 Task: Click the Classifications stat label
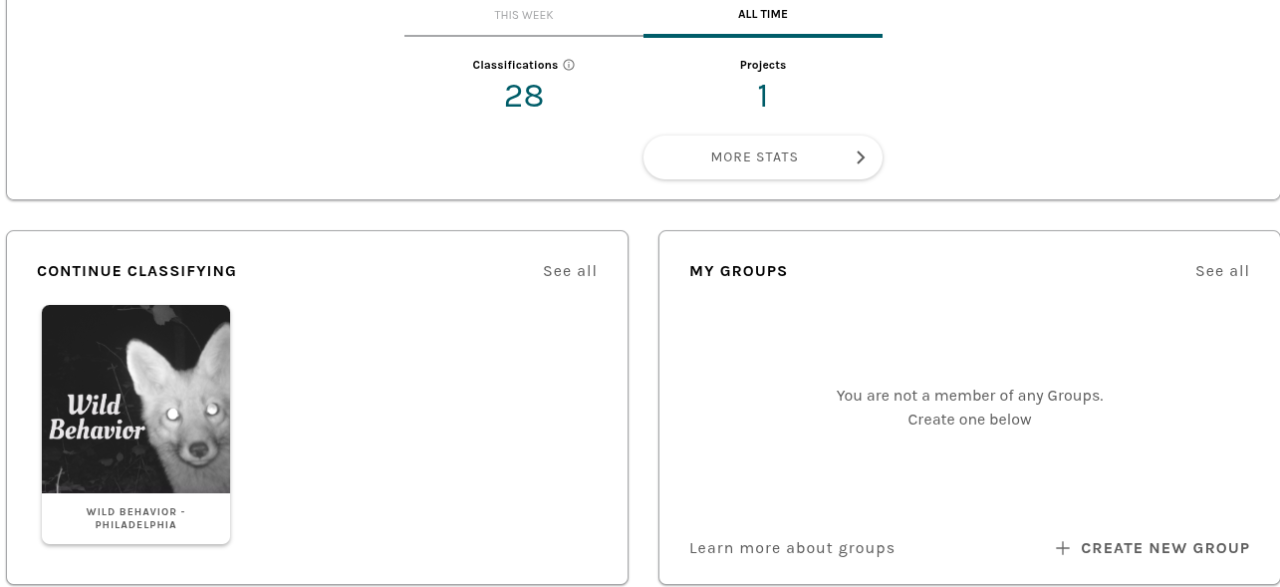coord(515,65)
